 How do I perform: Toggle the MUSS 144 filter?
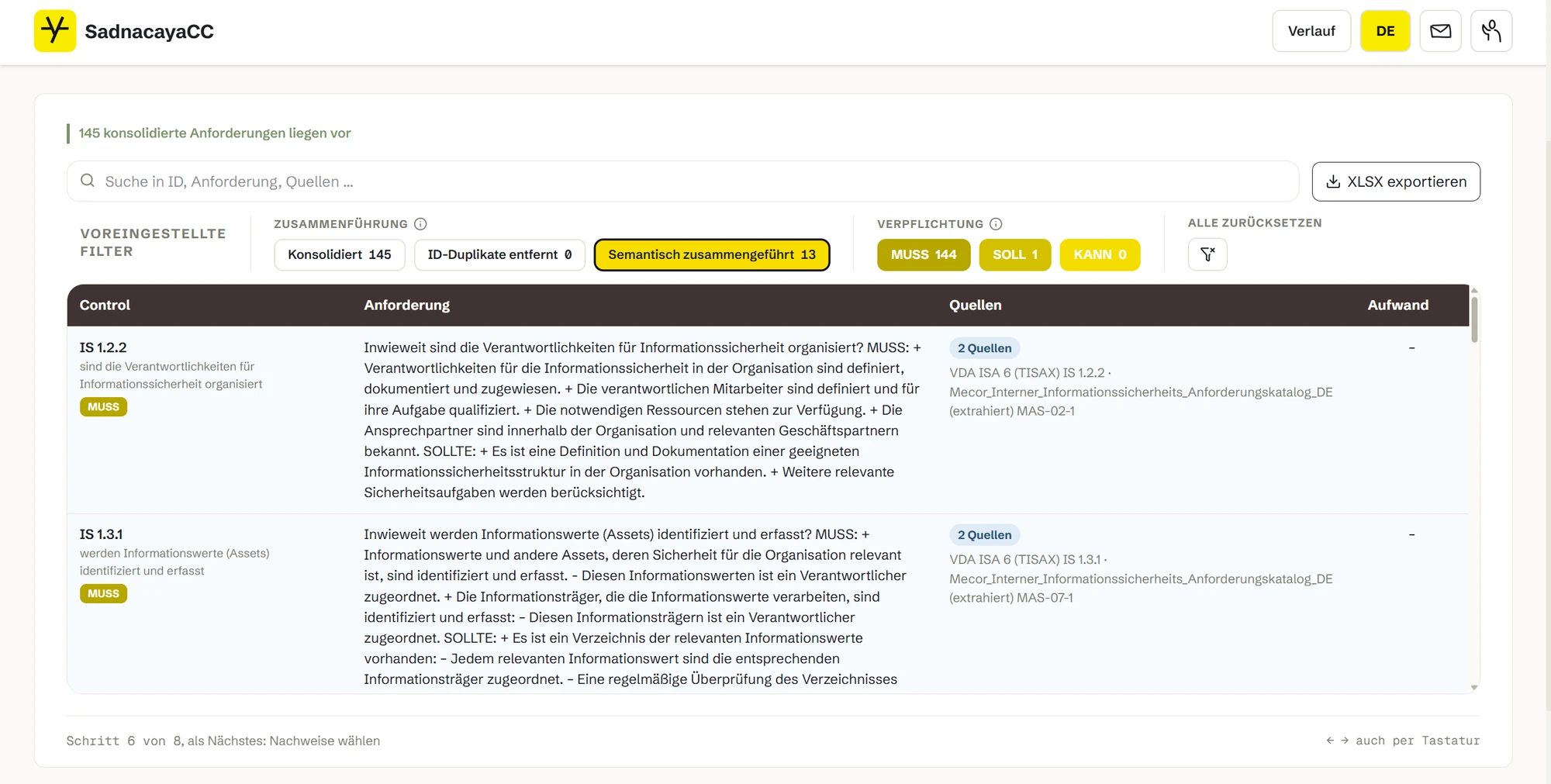click(x=924, y=254)
